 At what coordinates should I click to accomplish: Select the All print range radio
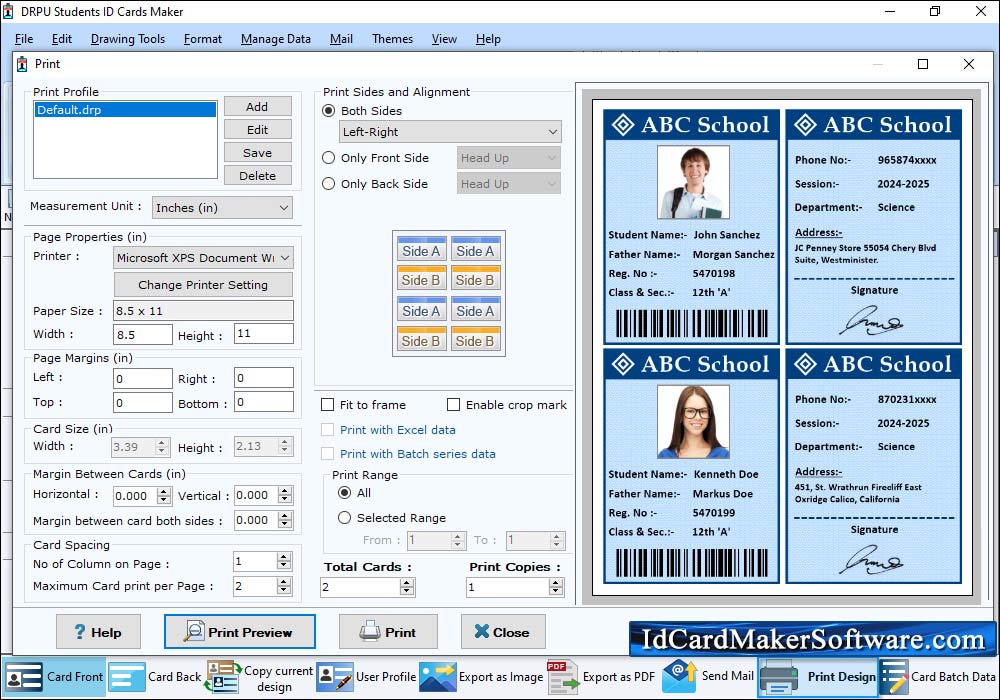click(344, 493)
